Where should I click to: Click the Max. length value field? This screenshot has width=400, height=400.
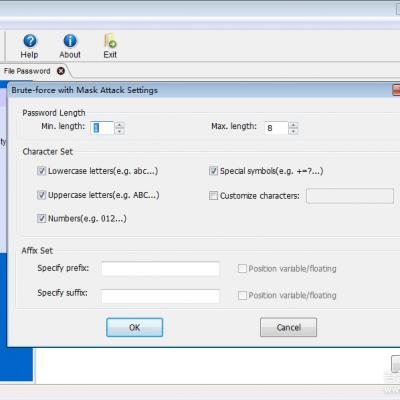point(276,128)
